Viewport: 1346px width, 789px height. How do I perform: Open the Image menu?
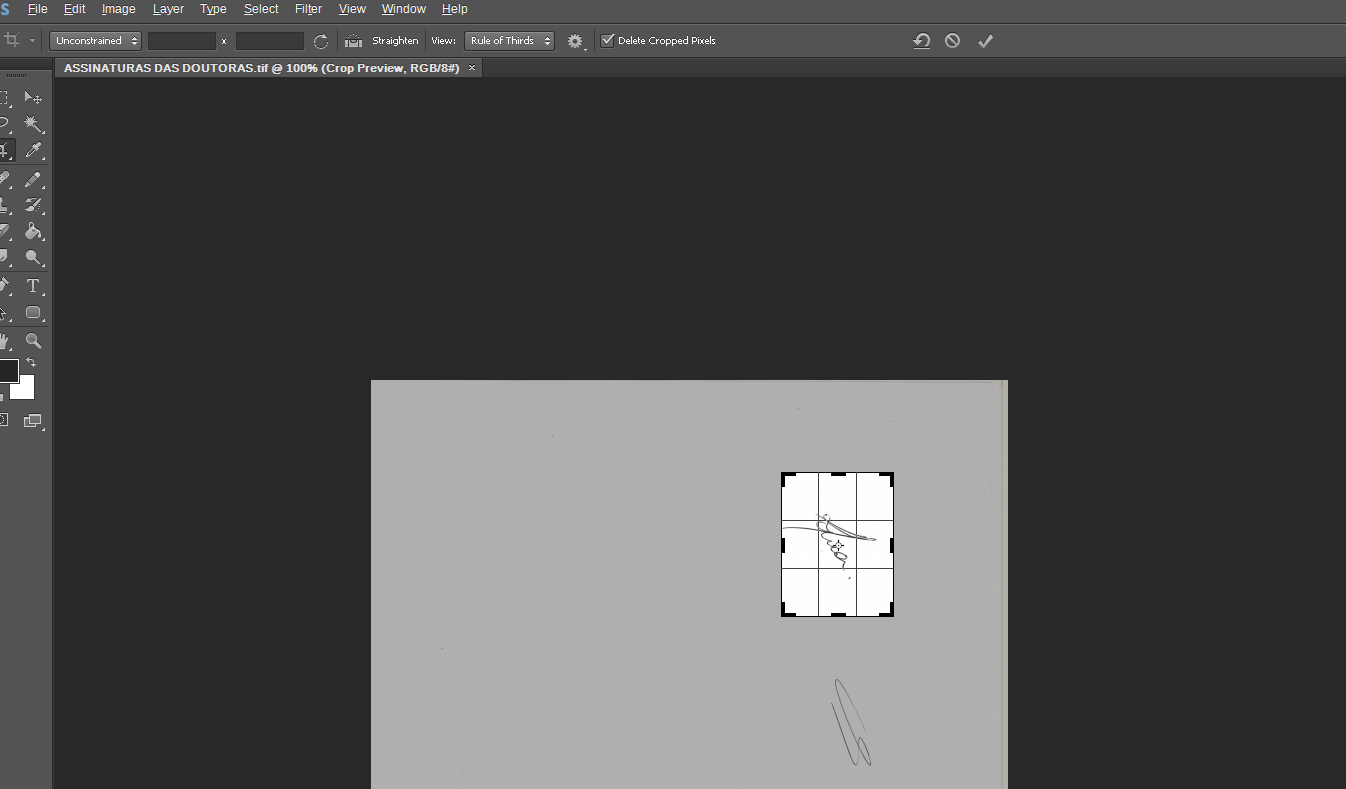pos(119,9)
